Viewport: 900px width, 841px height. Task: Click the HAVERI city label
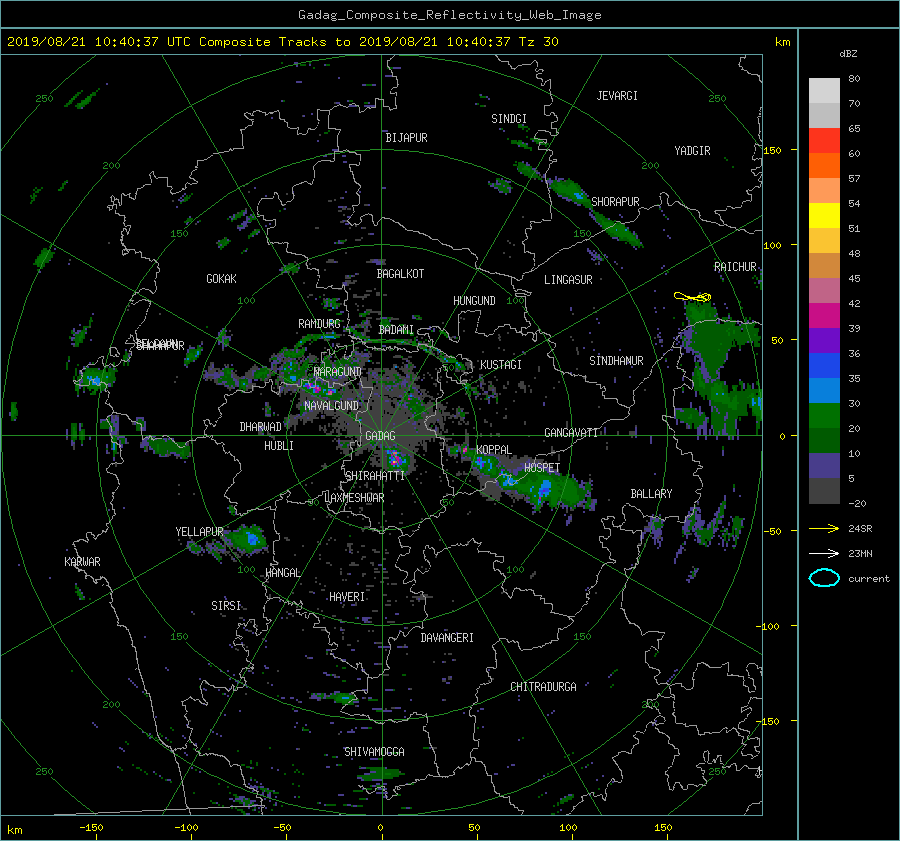(347, 597)
